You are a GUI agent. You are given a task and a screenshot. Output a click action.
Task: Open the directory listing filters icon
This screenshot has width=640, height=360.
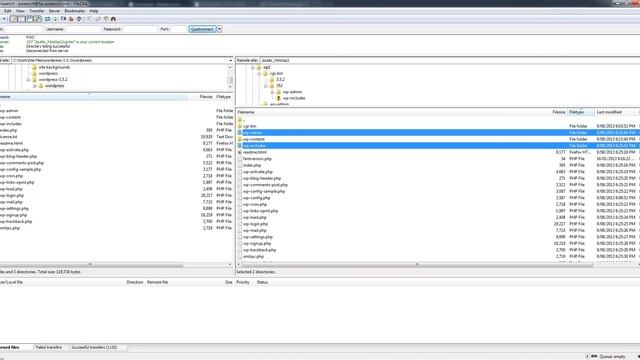(x=89, y=19)
